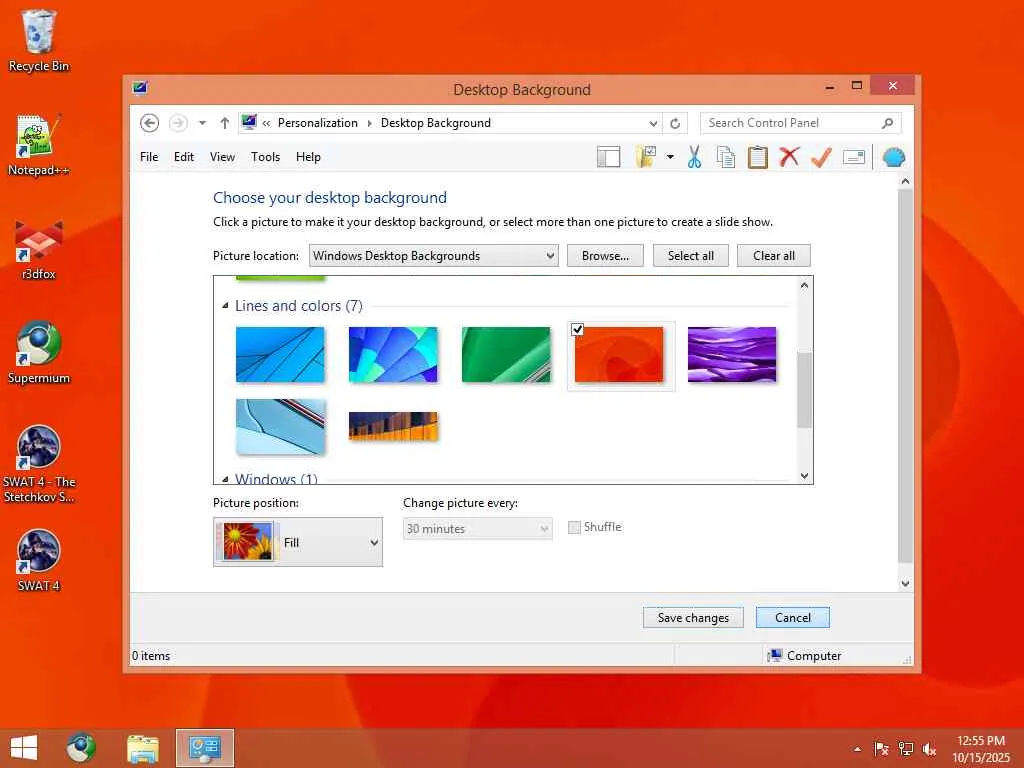Click the Save changes button

pos(693,618)
